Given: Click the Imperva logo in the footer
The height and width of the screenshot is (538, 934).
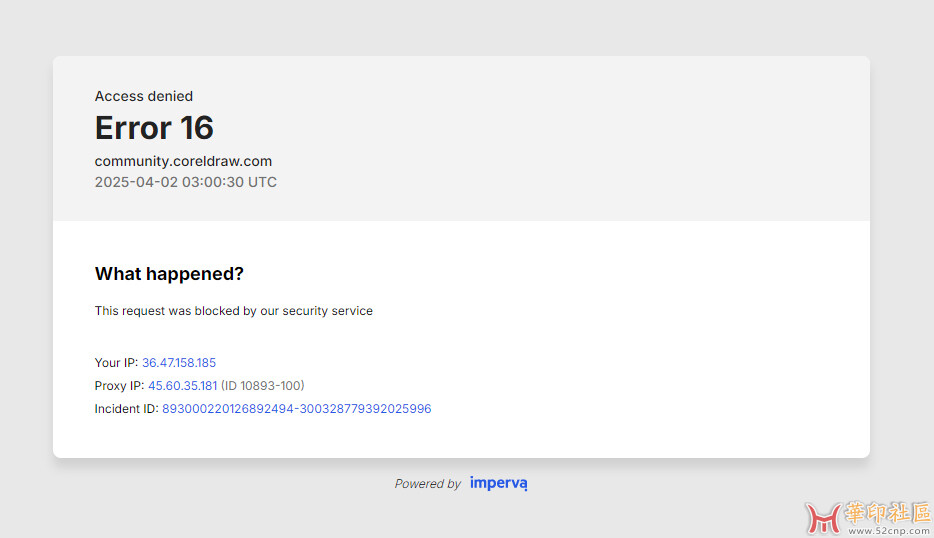Looking at the screenshot, I should pyautogui.click(x=498, y=483).
